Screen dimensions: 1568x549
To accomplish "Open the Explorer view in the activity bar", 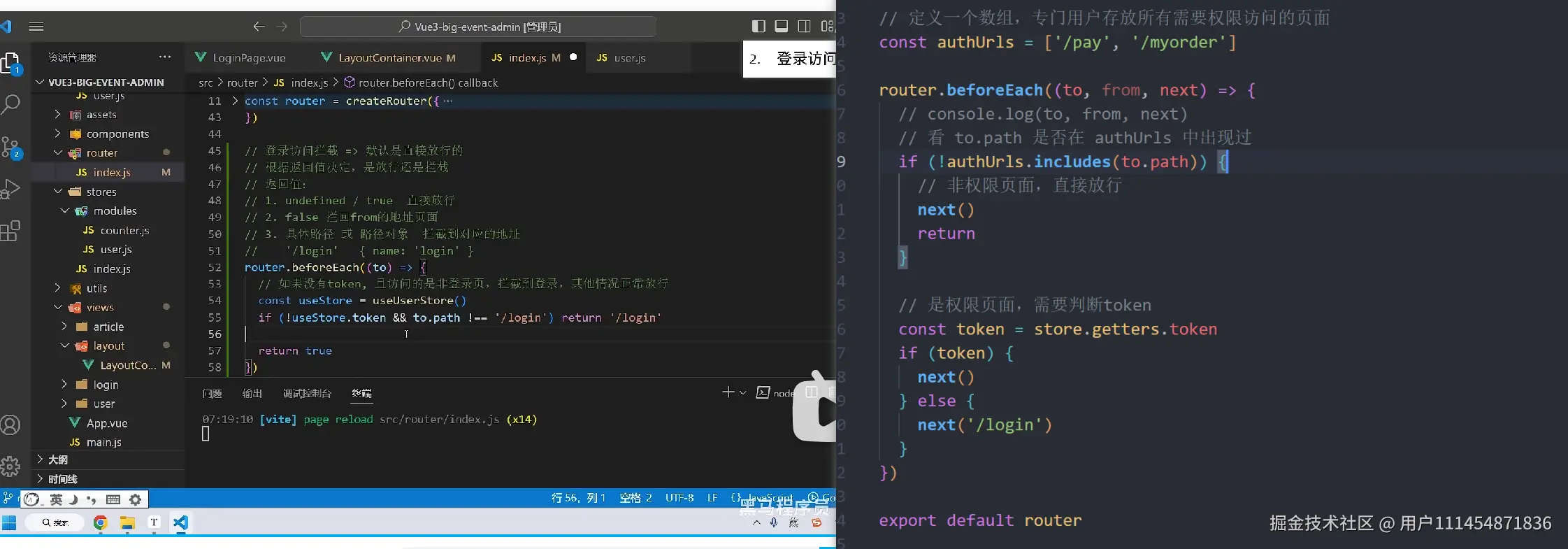I will point(11,64).
